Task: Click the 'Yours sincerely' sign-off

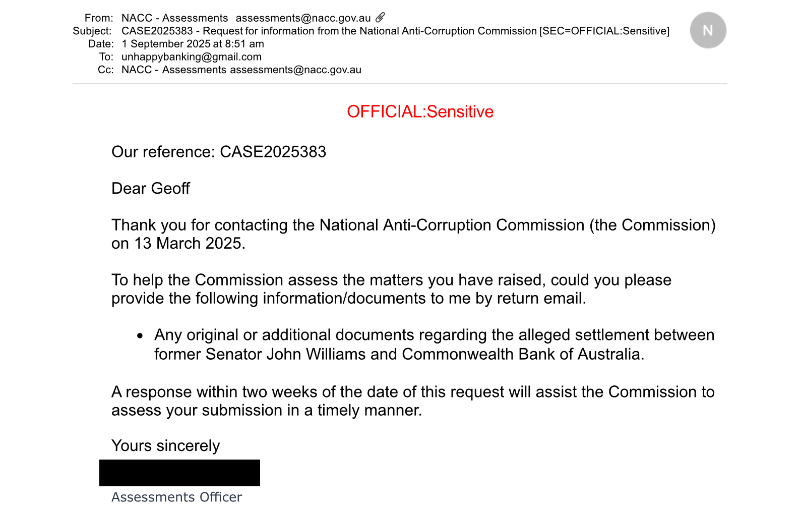Action: 165,445
